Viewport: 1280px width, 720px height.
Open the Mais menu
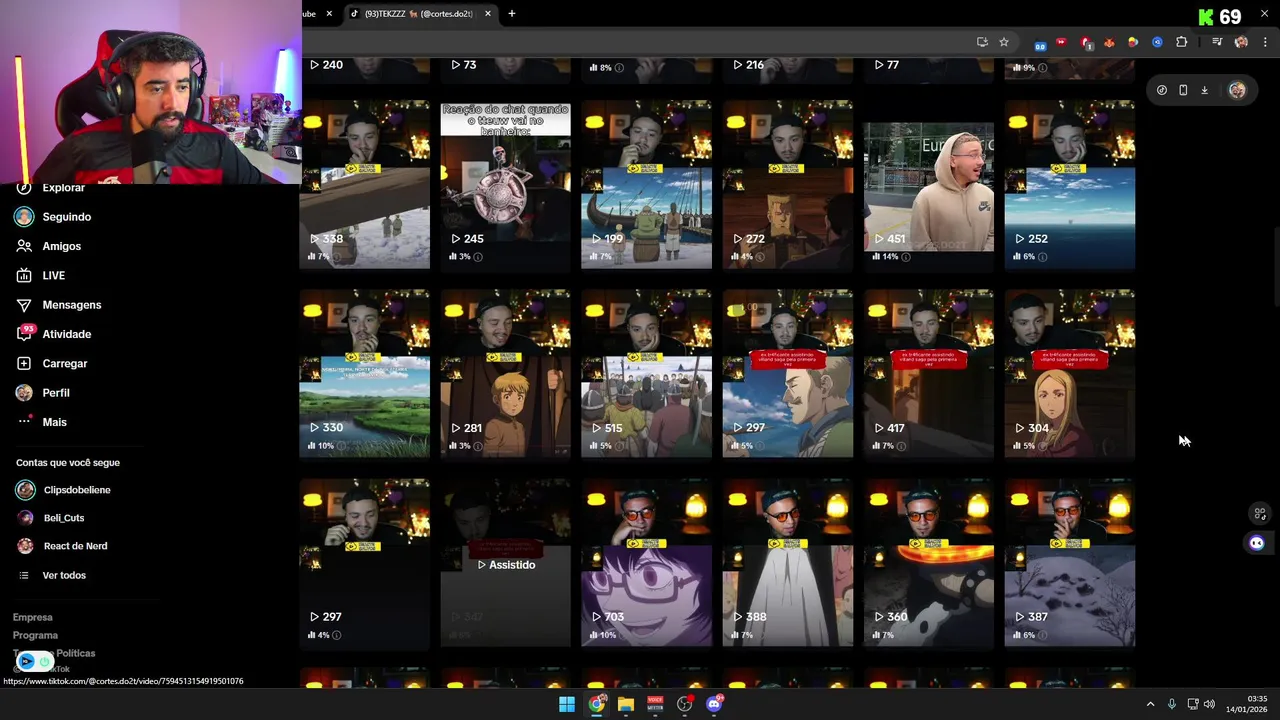54,422
